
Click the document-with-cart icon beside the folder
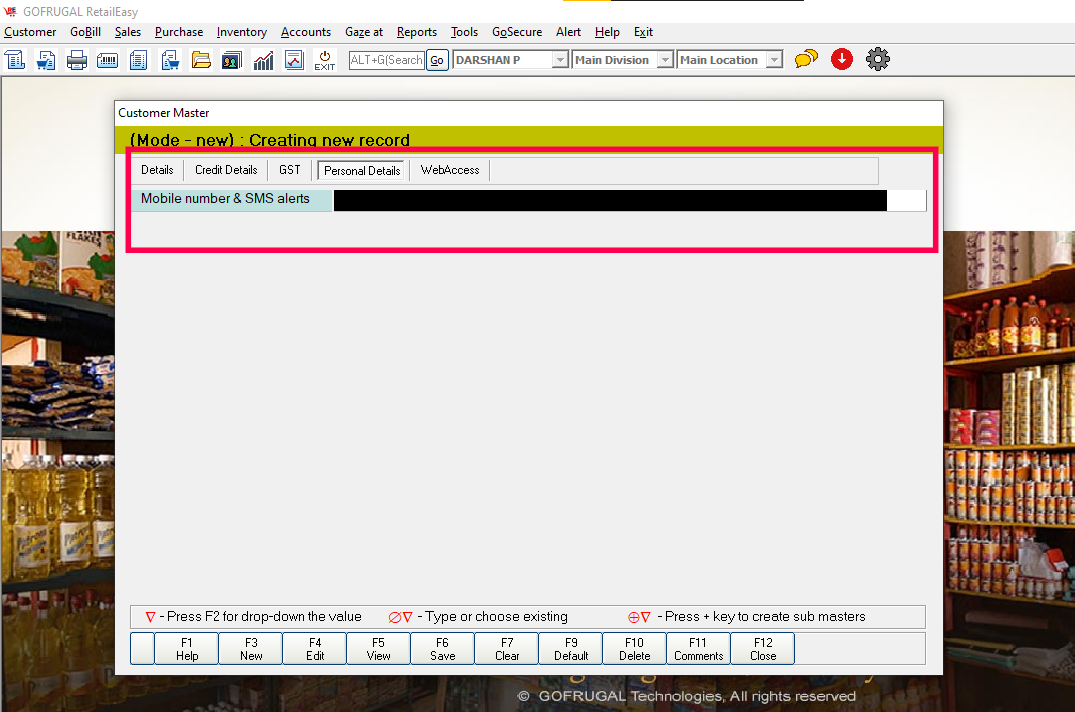[170, 60]
